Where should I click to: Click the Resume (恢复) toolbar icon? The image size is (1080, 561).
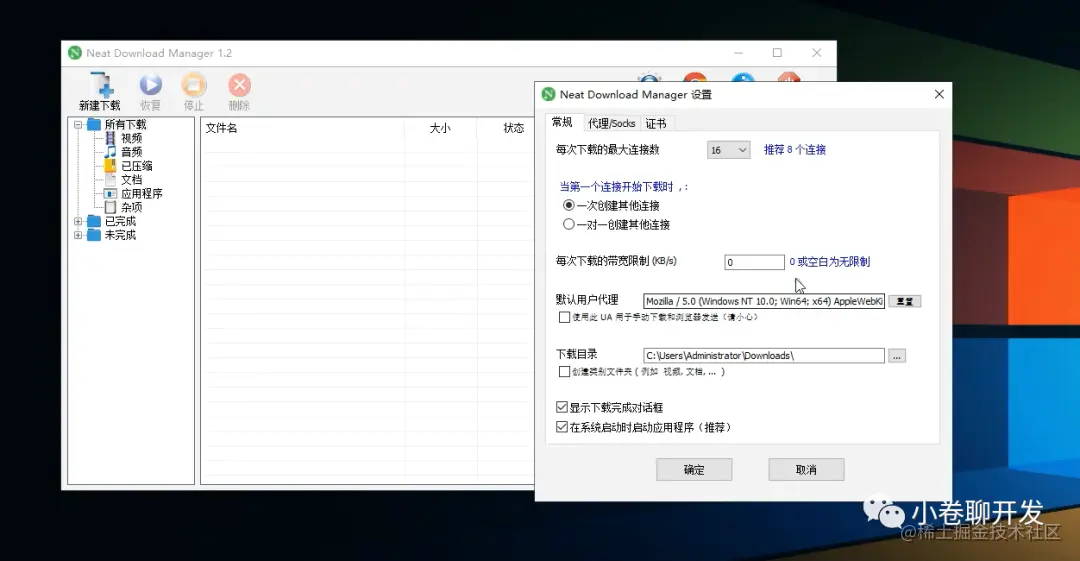(150, 91)
